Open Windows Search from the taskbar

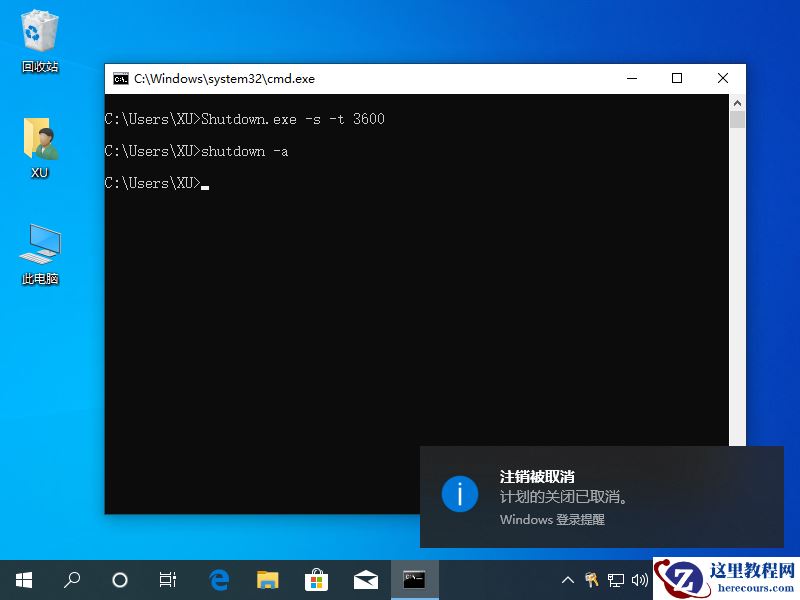click(x=71, y=580)
